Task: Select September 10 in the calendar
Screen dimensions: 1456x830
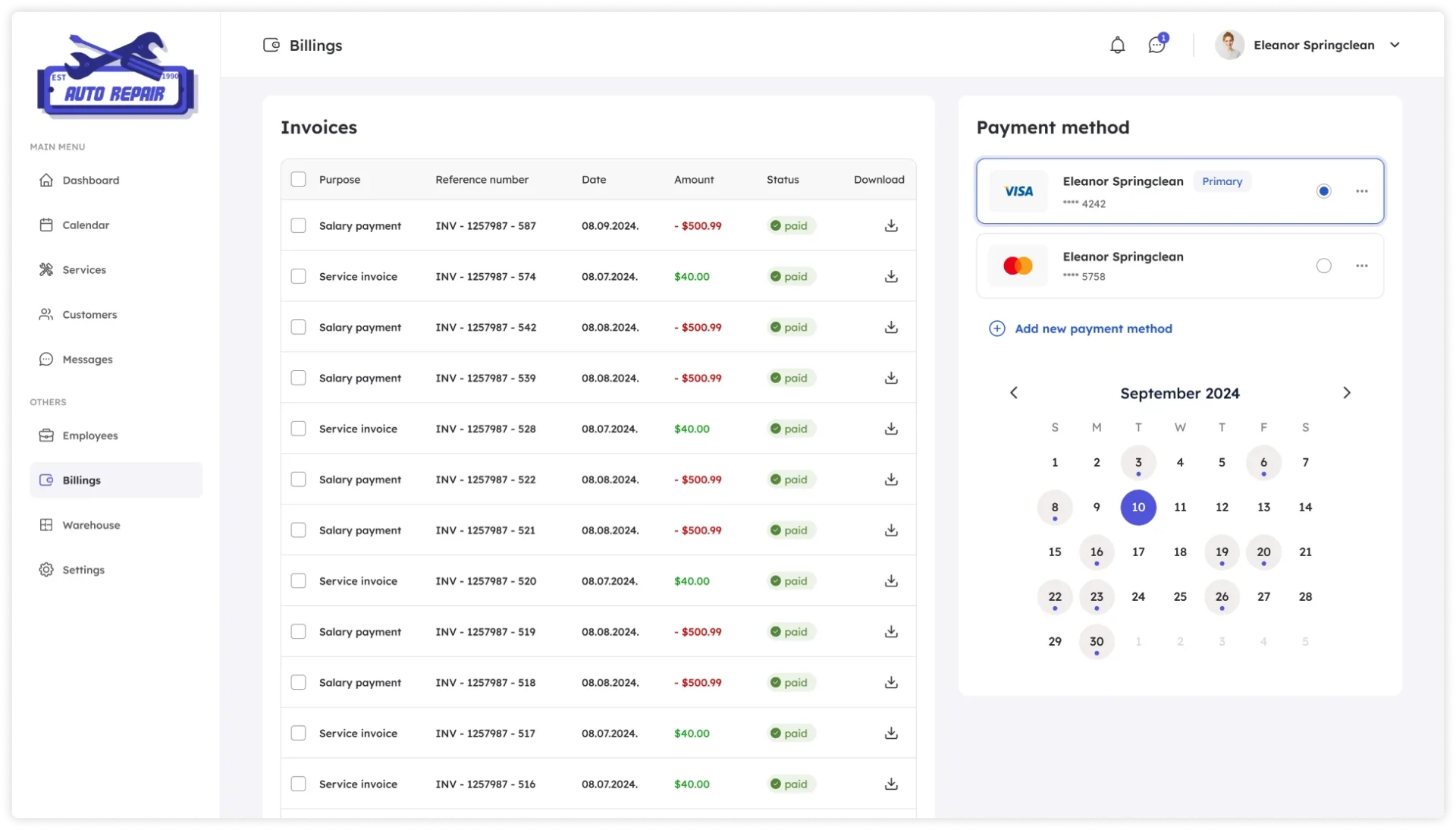Action: [x=1138, y=508]
